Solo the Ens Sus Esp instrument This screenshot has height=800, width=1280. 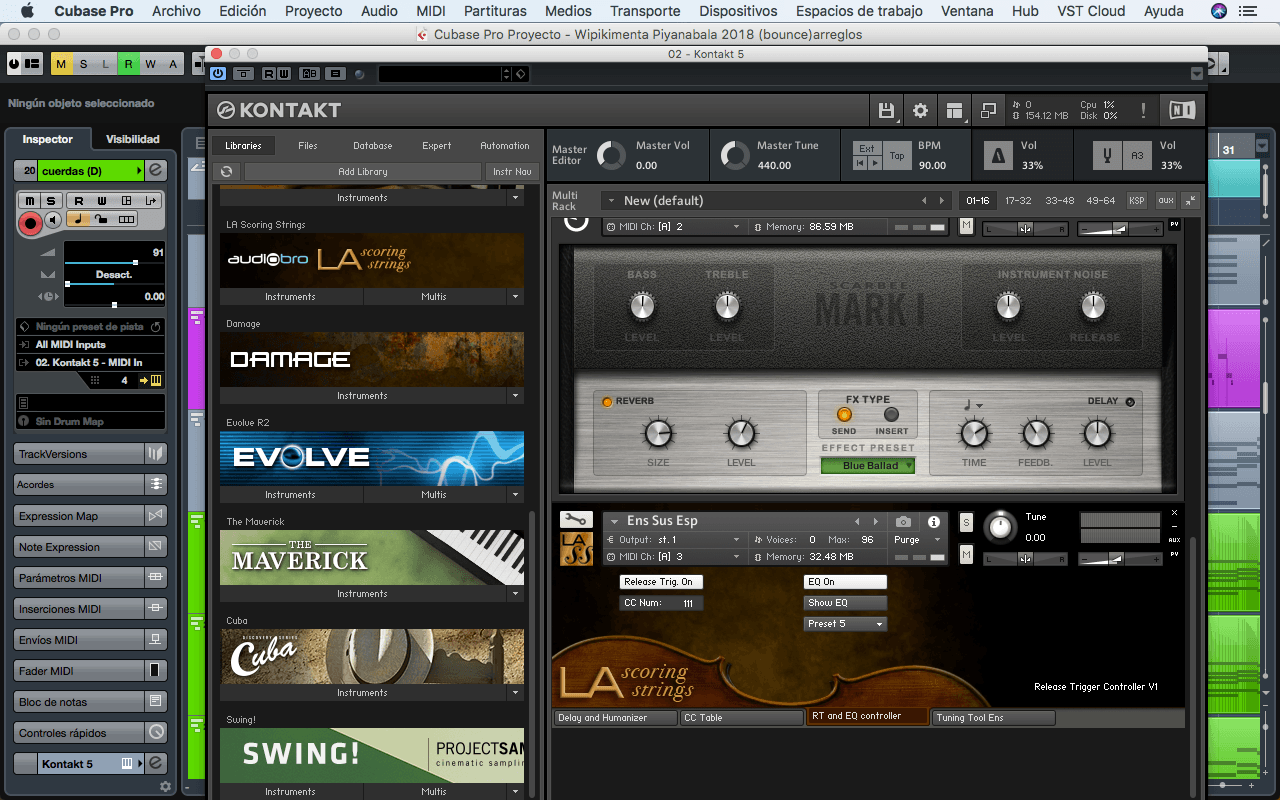pos(966,521)
